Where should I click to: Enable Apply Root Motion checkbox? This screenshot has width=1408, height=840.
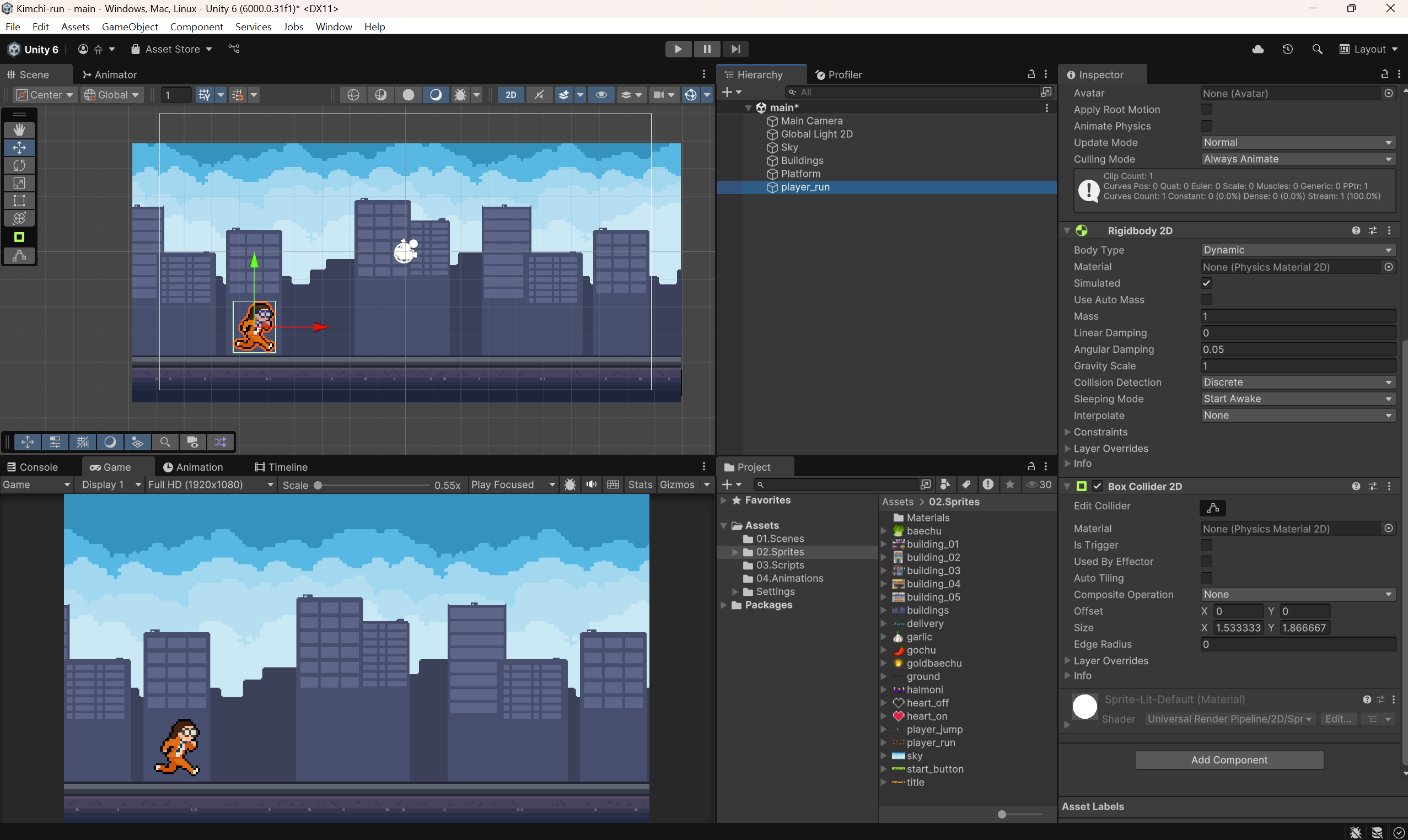point(1206,110)
